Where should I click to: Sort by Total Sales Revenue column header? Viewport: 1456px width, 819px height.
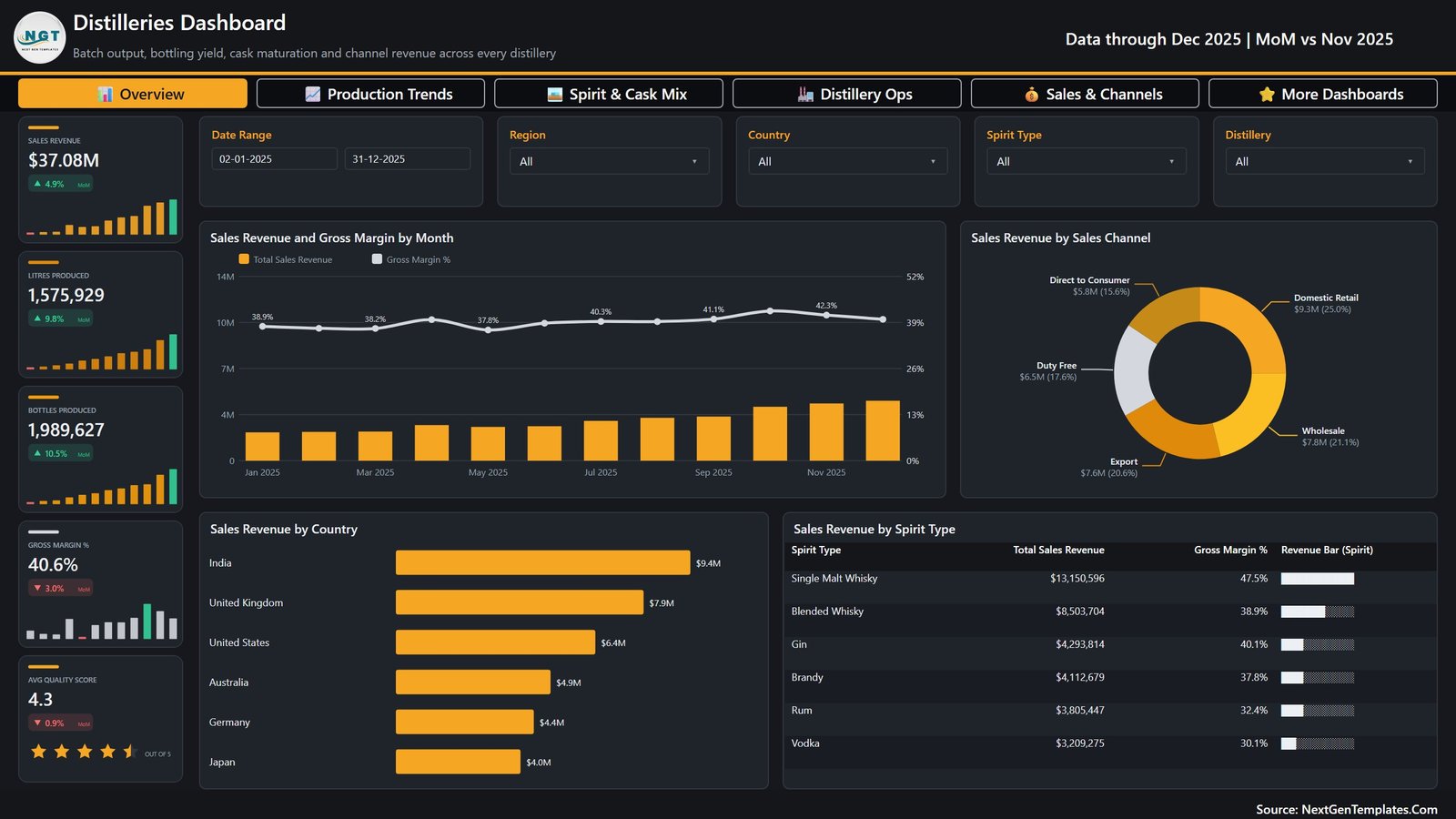point(1058,550)
